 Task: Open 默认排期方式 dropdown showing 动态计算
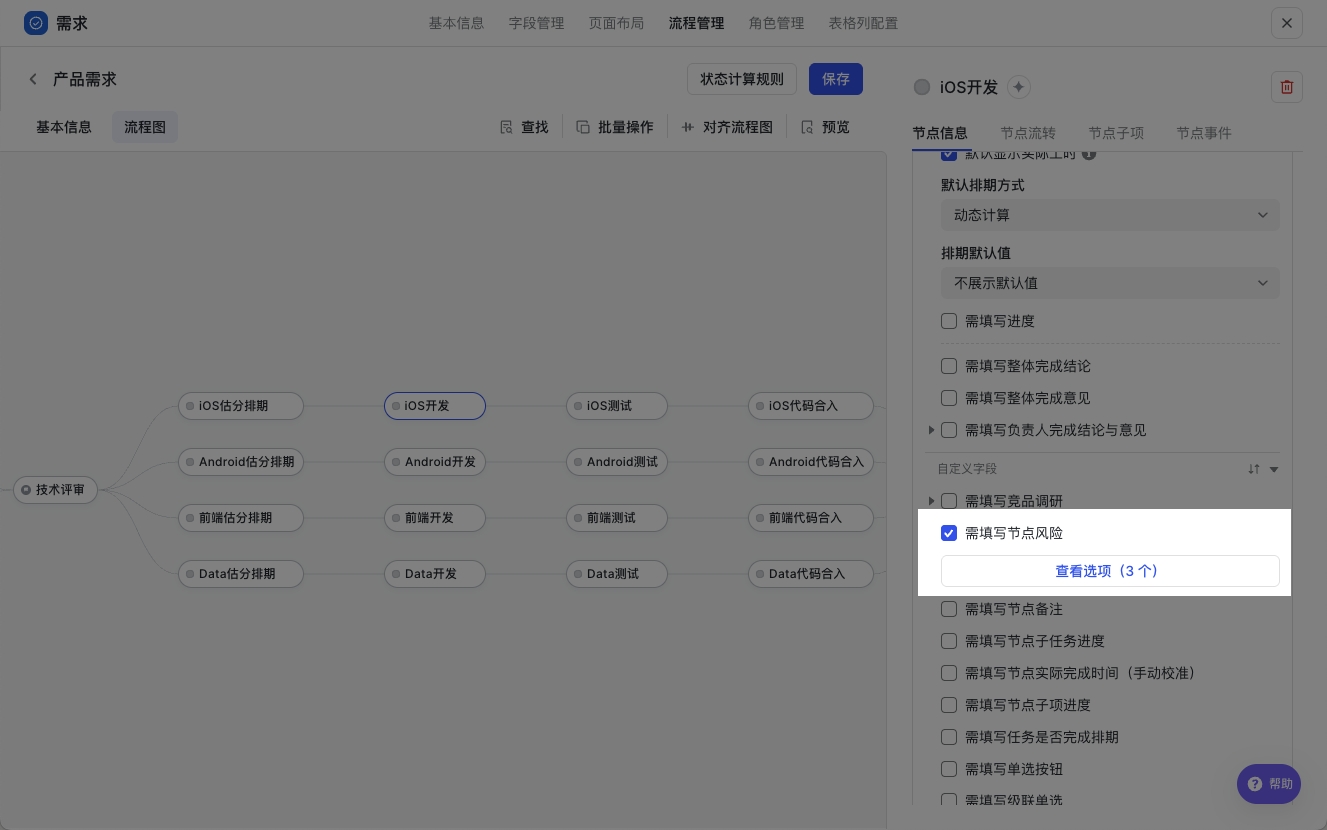coord(1110,215)
